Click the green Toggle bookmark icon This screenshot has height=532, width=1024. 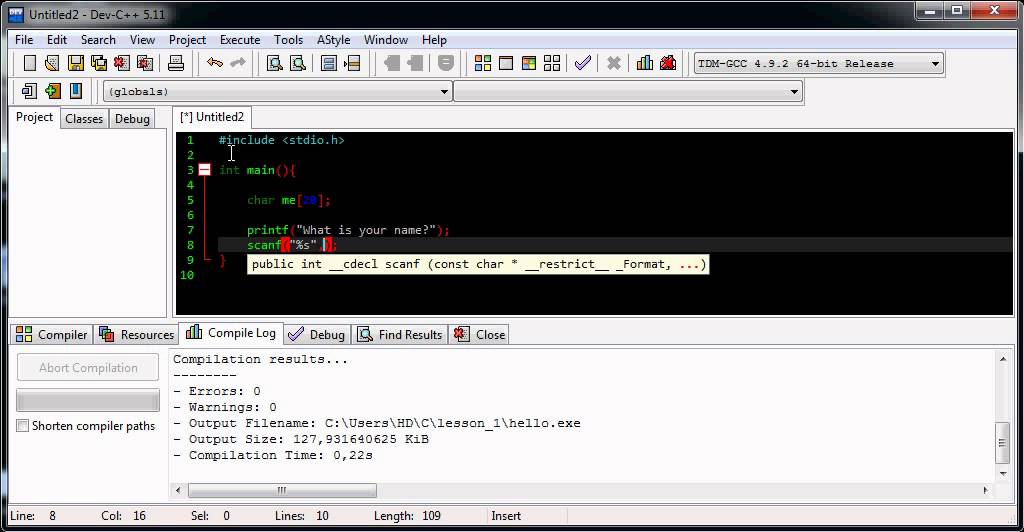point(53,91)
